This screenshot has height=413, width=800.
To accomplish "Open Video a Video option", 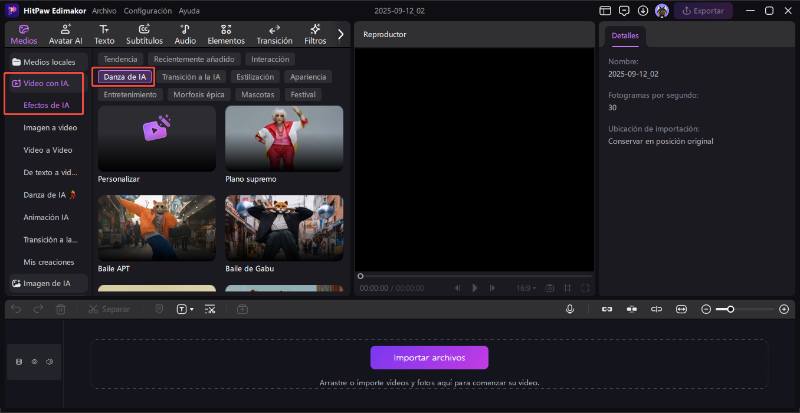I will (x=47, y=150).
